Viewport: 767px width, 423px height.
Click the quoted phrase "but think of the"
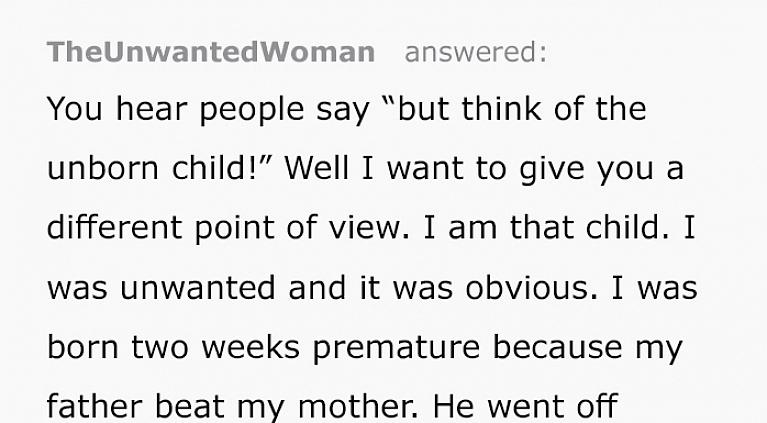coord(520,109)
